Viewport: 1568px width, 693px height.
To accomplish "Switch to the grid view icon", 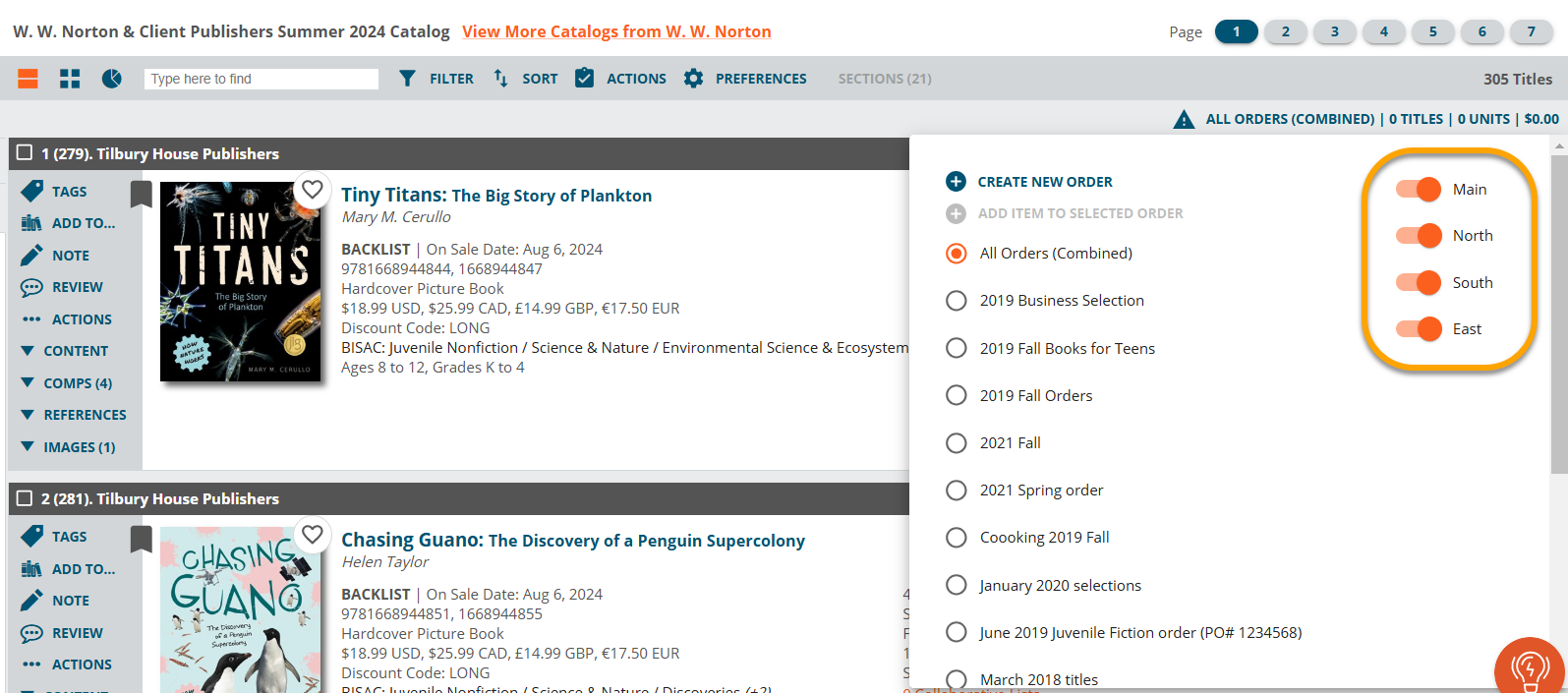I will click(x=70, y=79).
